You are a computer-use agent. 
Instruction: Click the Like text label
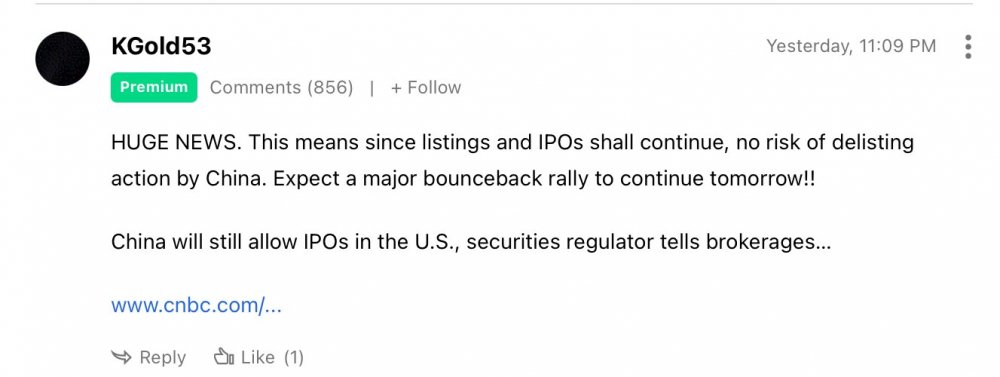[x=258, y=357]
